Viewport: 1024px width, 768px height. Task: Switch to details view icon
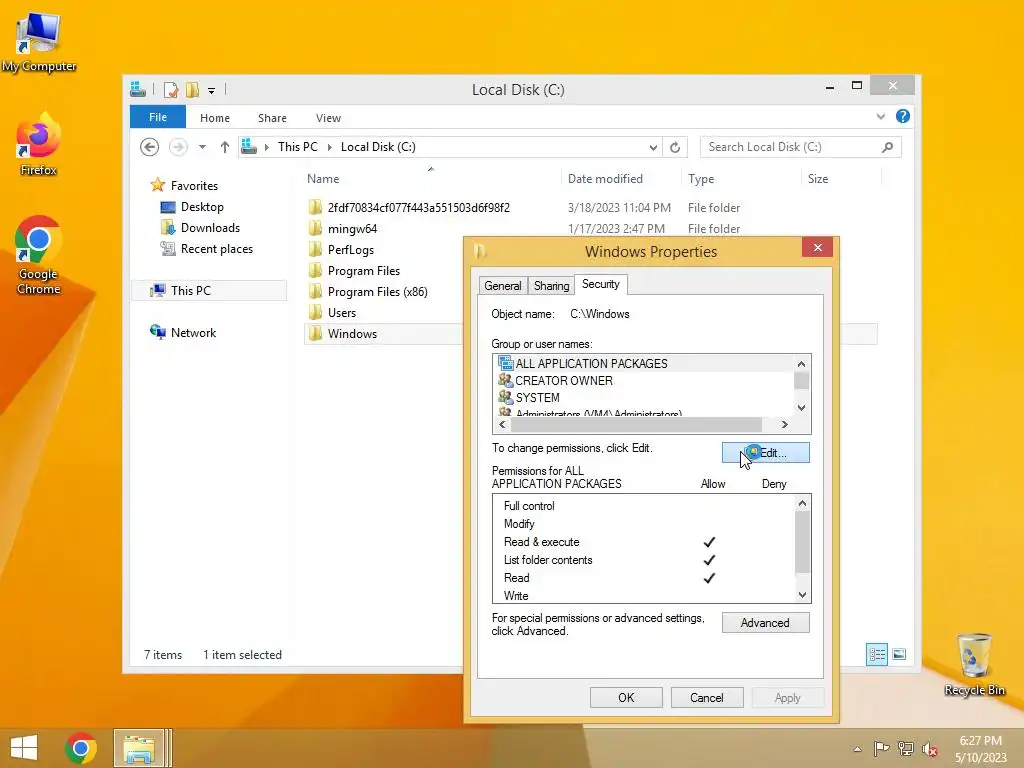click(x=876, y=654)
